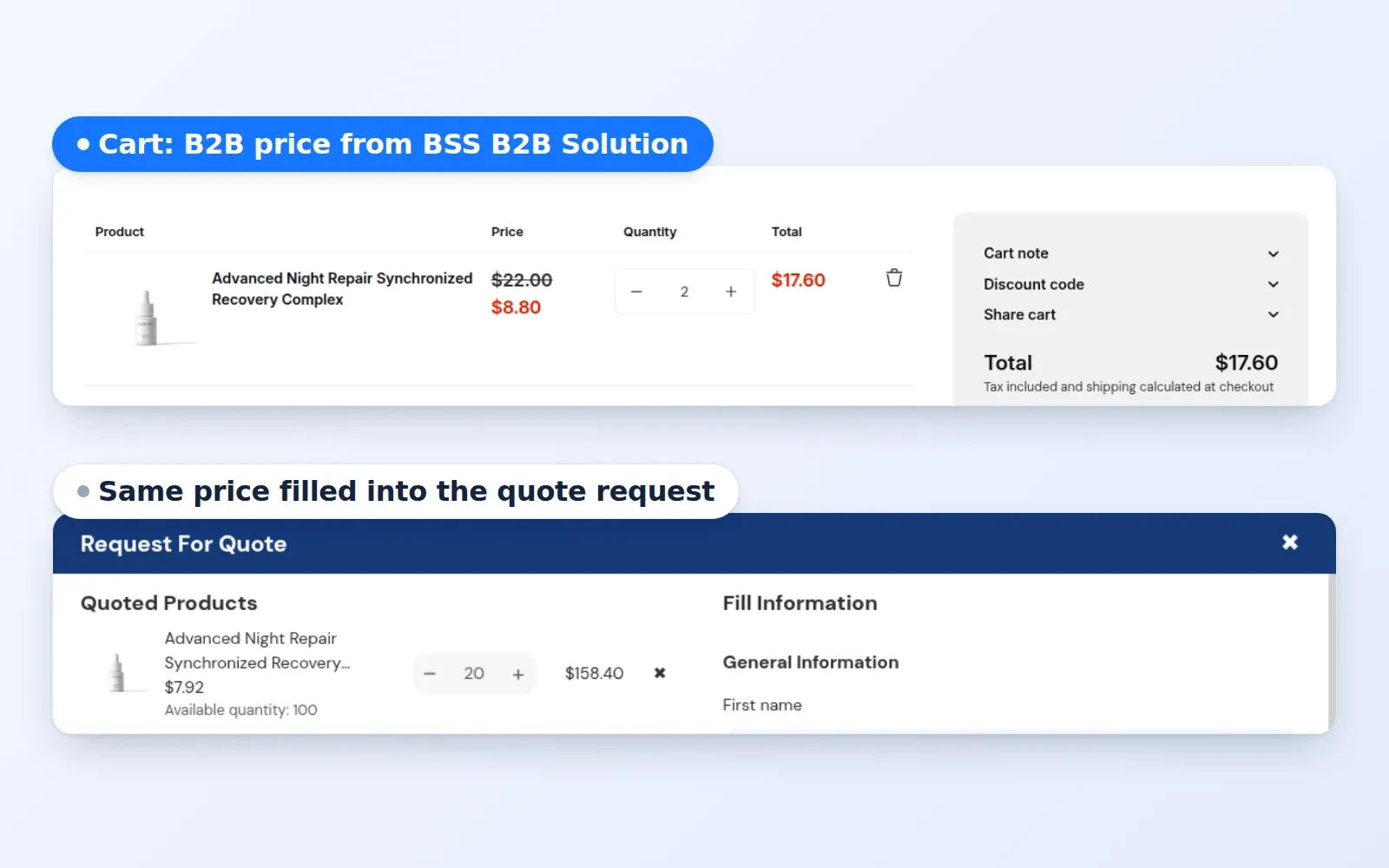The height and width of the screenshot is (868, 1389).
Task: Click the struck-through $22.00 original price
Action: point(522,279)
